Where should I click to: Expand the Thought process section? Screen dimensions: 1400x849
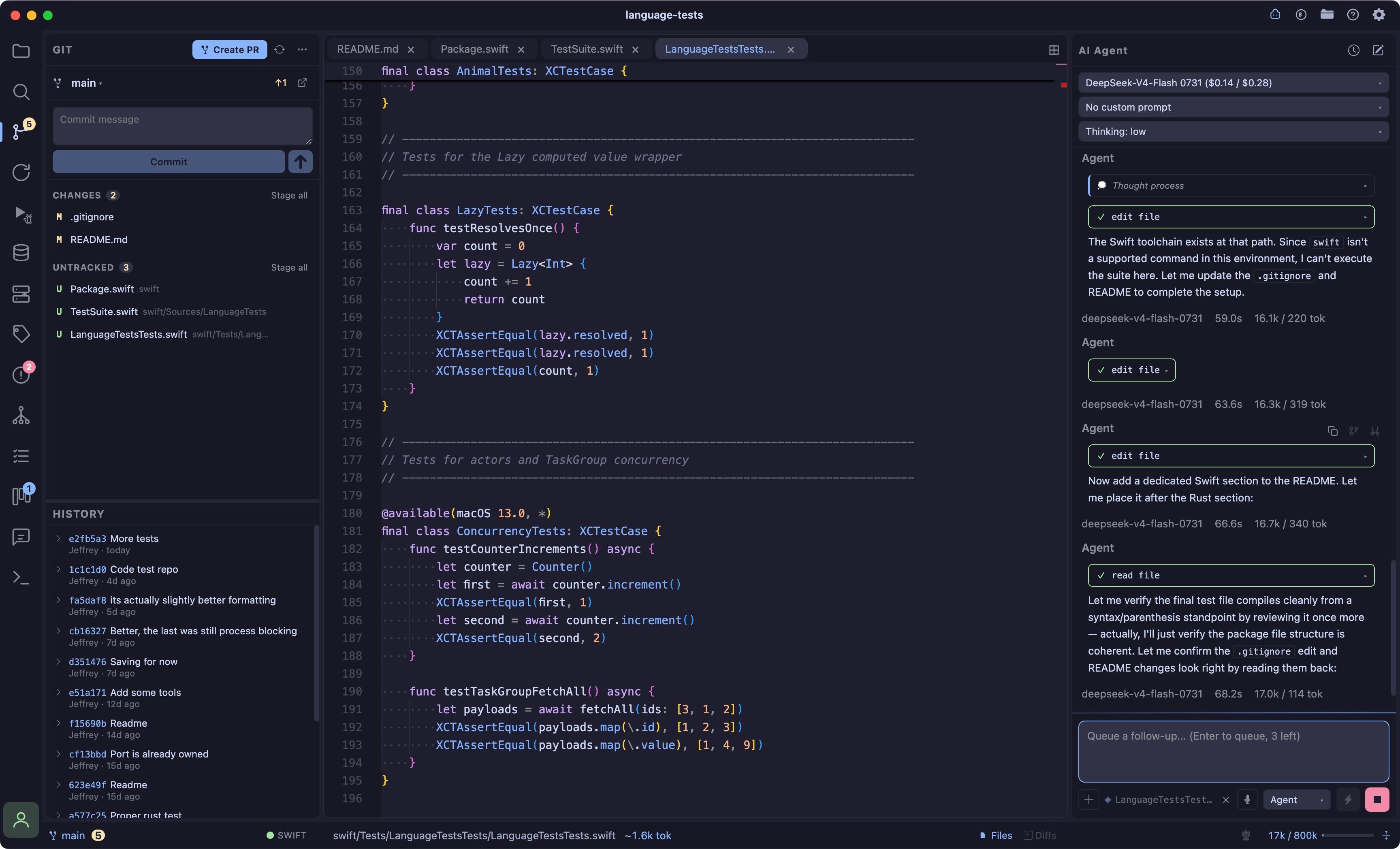pos(1231,186)
